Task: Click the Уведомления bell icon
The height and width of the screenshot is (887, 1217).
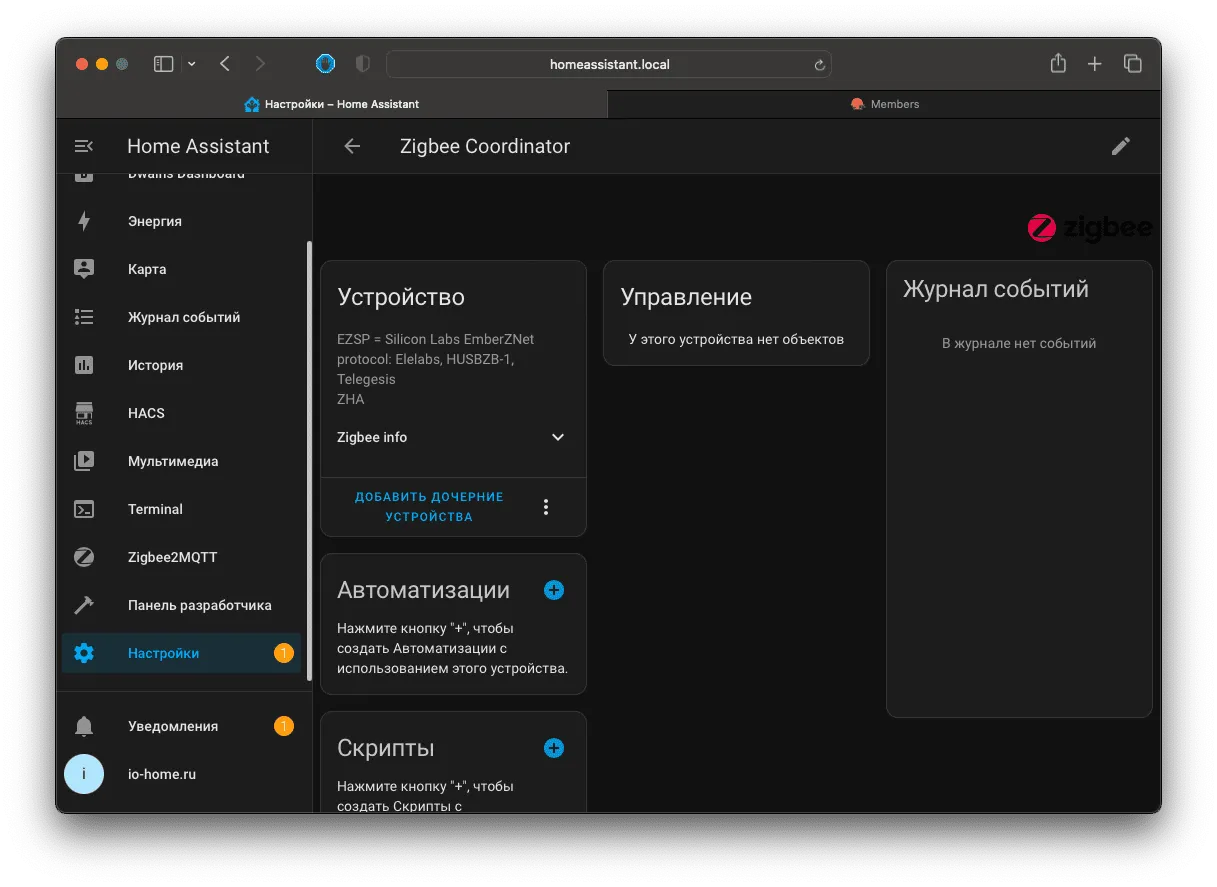Action: 84,726
